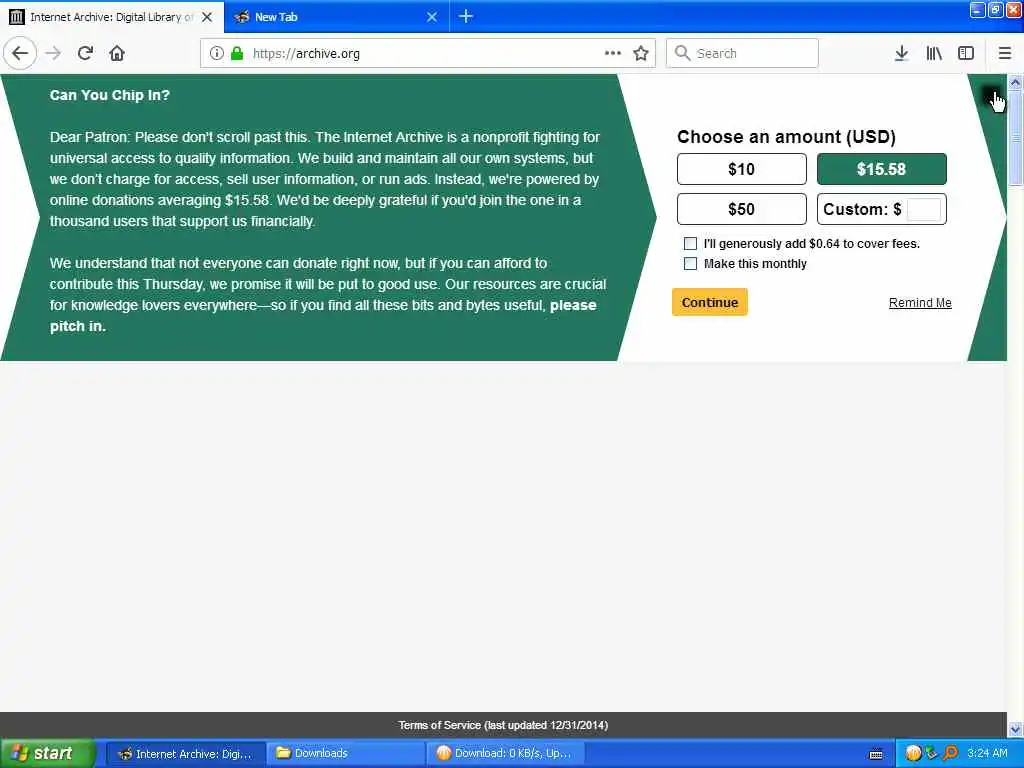1024x768 pixels.
Task: Focus the browser Search box
Action: click(x=742, y=54)
